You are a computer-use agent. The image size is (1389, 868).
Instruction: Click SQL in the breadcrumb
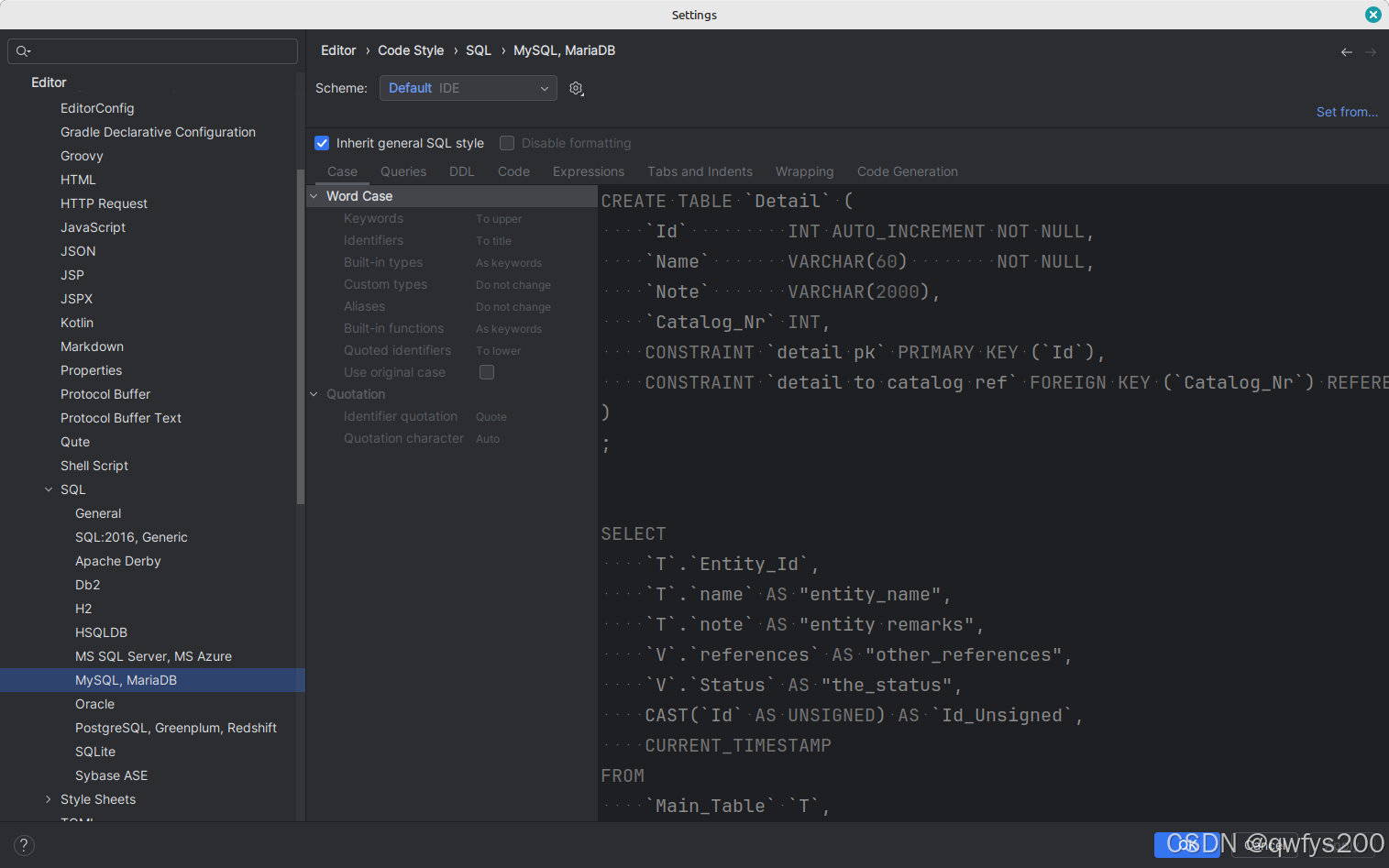click(x=479, y=50)
